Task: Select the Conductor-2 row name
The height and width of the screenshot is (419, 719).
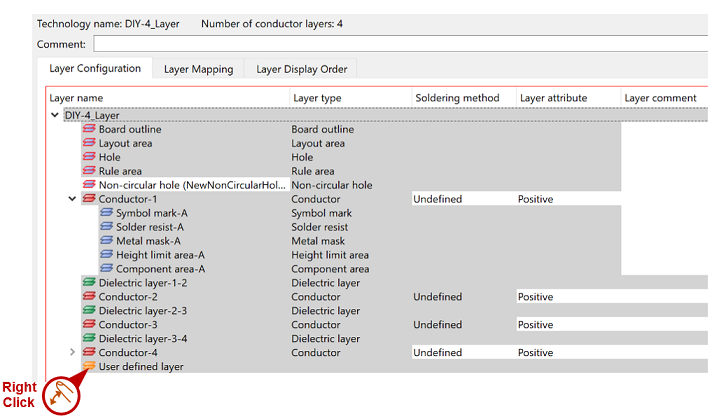Action: (128, 297)
